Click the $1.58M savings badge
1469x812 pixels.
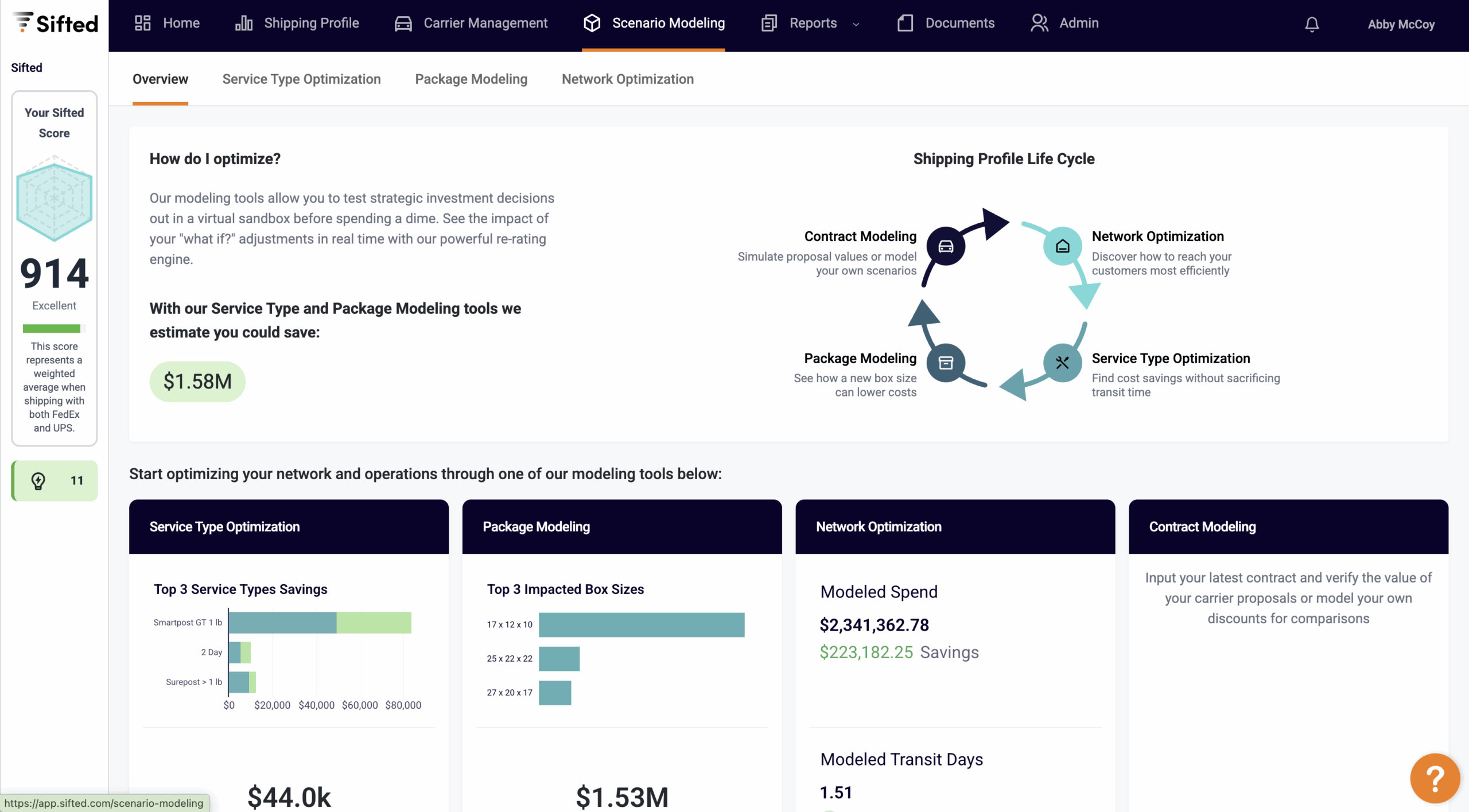coord(197,382)
